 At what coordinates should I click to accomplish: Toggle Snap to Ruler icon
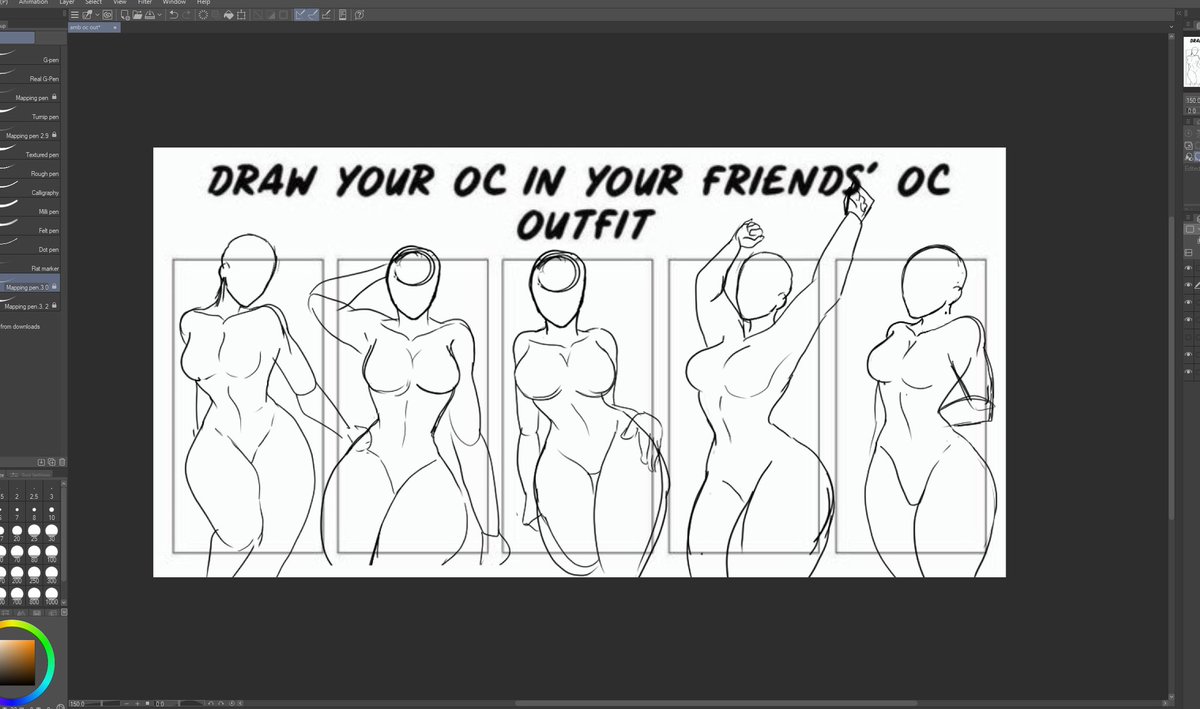[300, 15]
